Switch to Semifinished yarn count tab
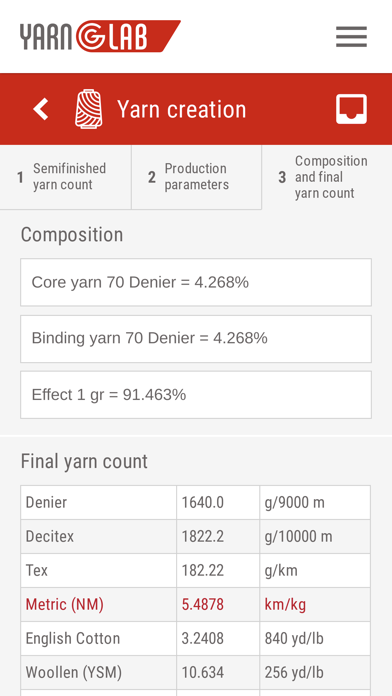The image size is (392, 696). (x=66, y=177)
